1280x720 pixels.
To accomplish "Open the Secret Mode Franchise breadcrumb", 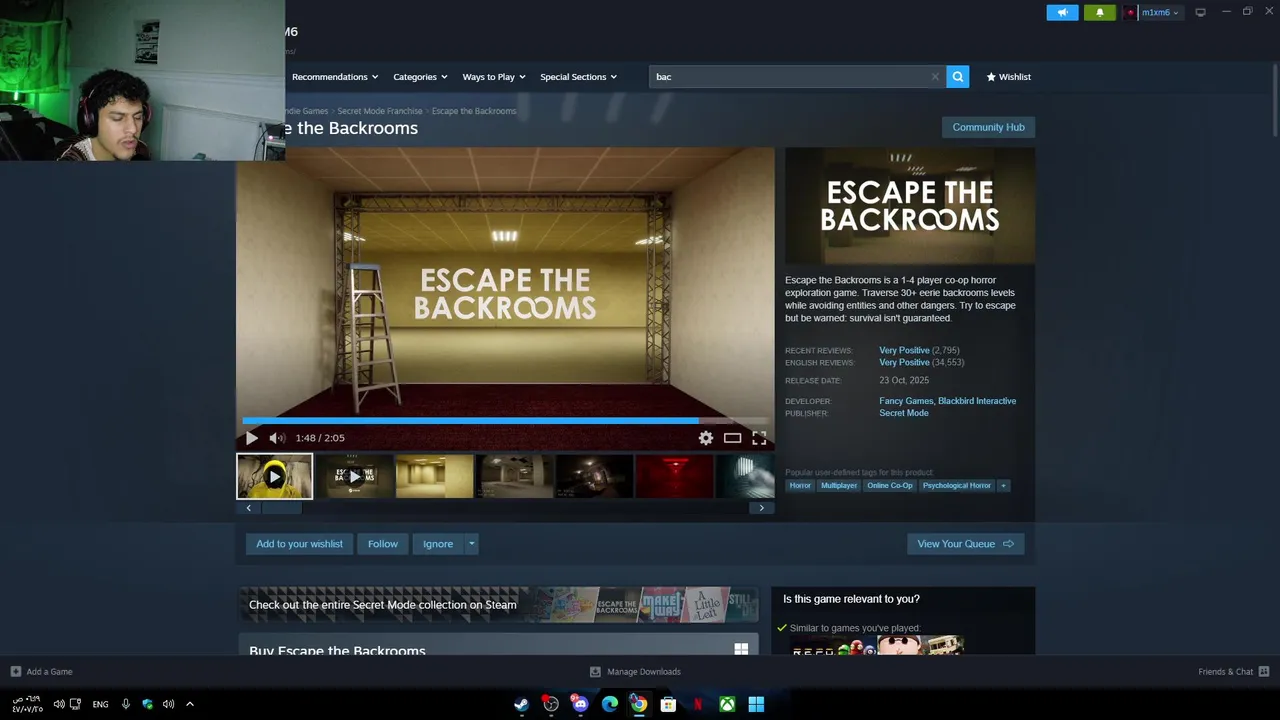I will tap(379, 111).
